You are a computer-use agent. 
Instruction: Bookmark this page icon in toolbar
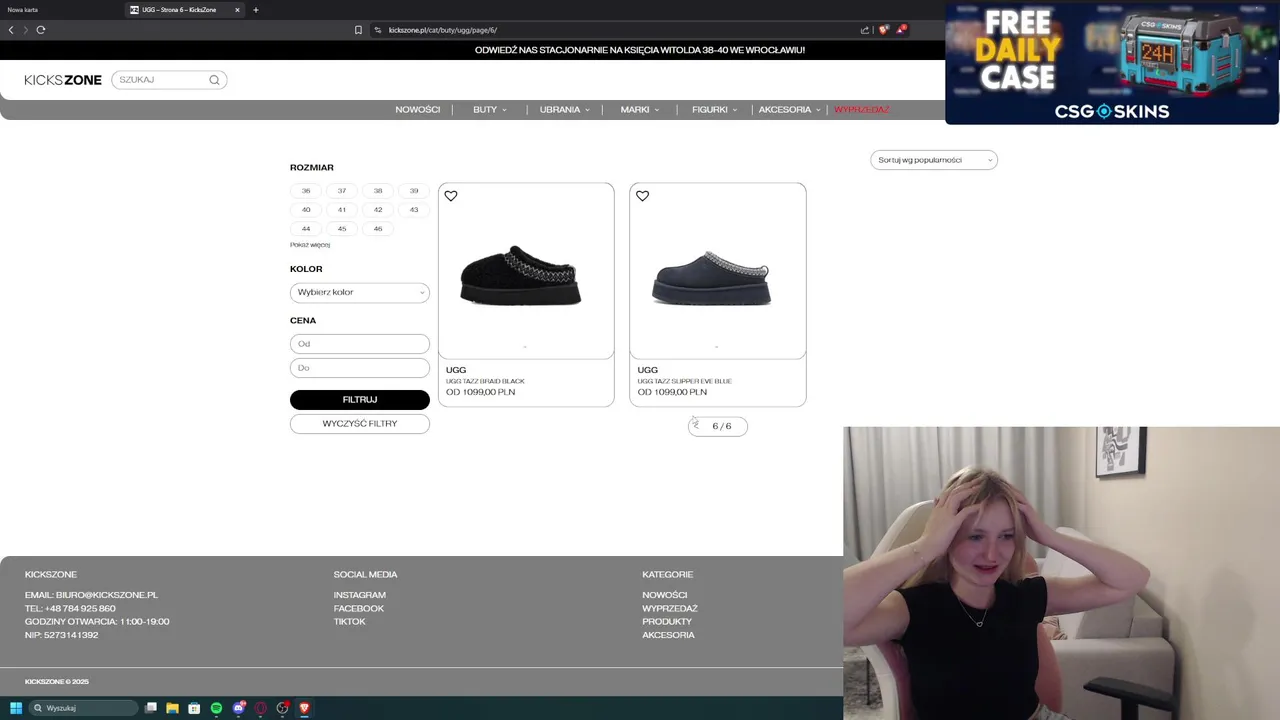(358, 30)
